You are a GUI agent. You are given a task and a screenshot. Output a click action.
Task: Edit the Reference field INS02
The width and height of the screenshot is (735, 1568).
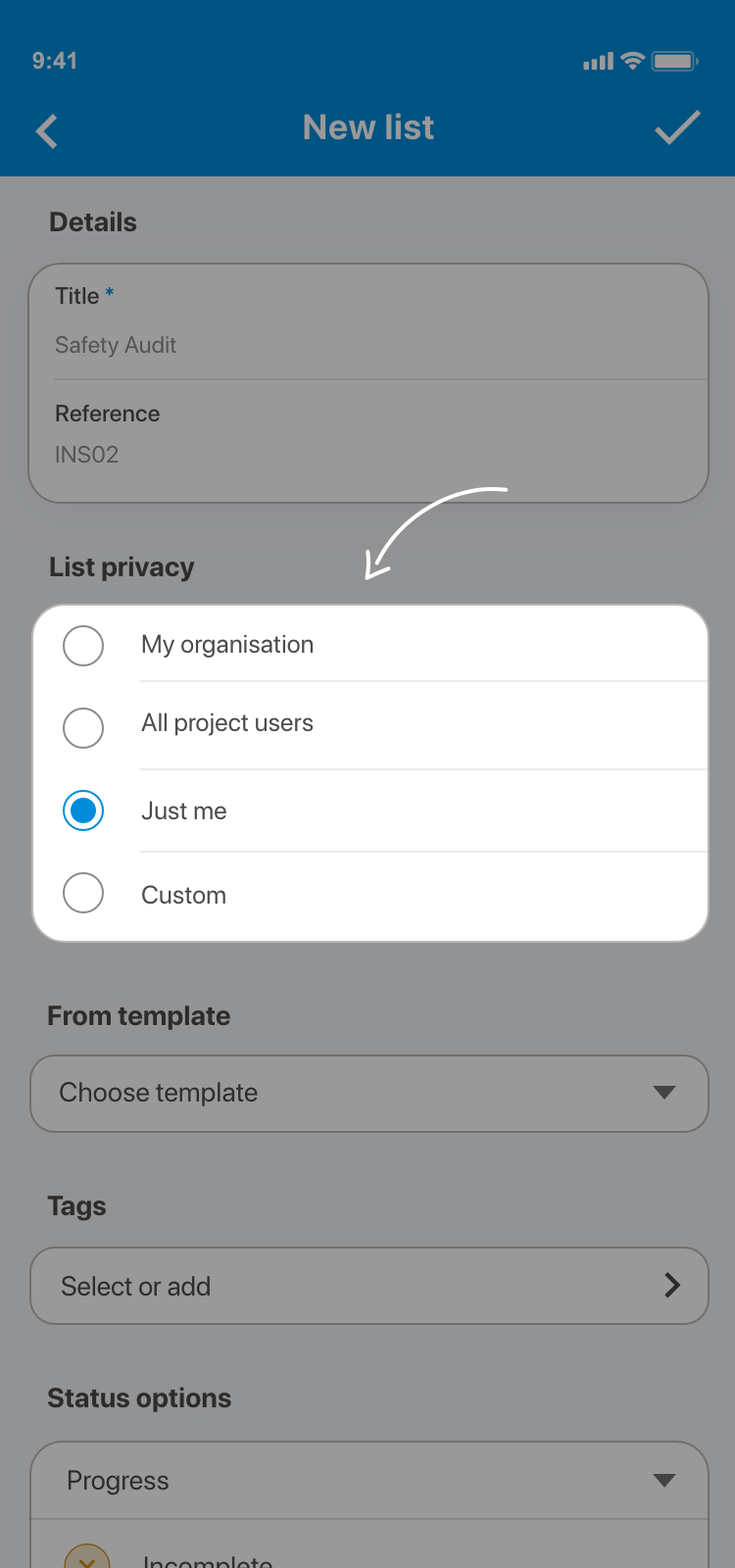pyautogui.click(x=369, y=455)
